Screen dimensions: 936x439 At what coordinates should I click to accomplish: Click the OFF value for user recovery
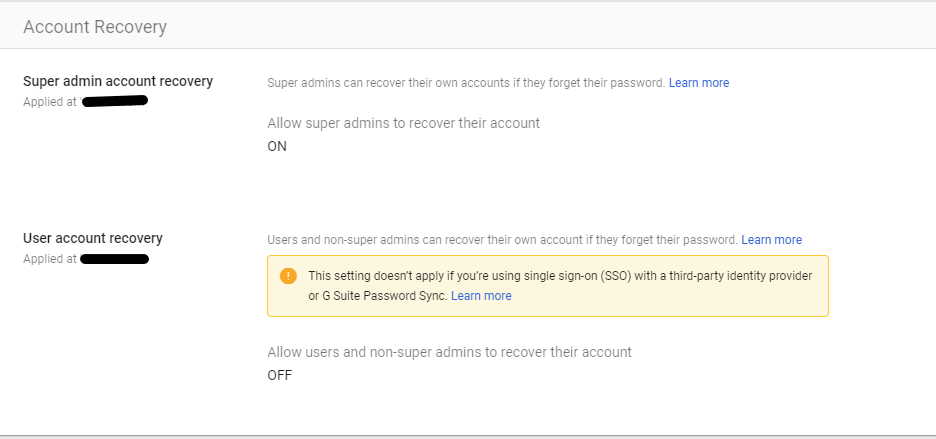(x=280, y=375)
